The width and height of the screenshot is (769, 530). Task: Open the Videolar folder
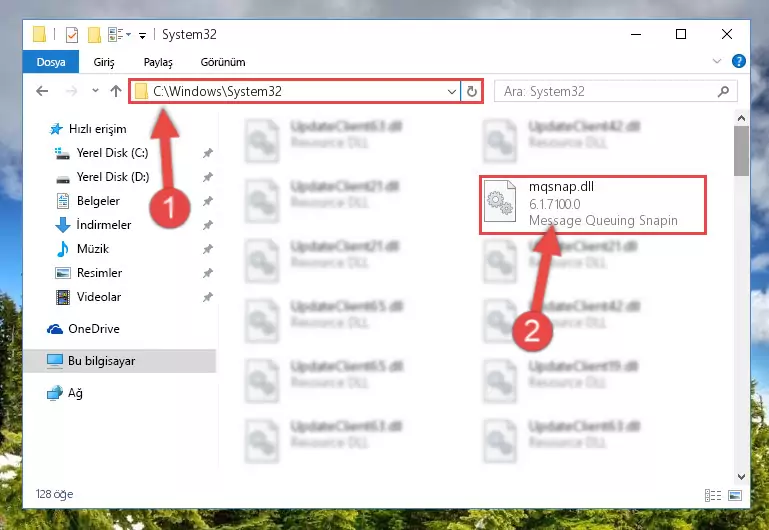point(99,297)
